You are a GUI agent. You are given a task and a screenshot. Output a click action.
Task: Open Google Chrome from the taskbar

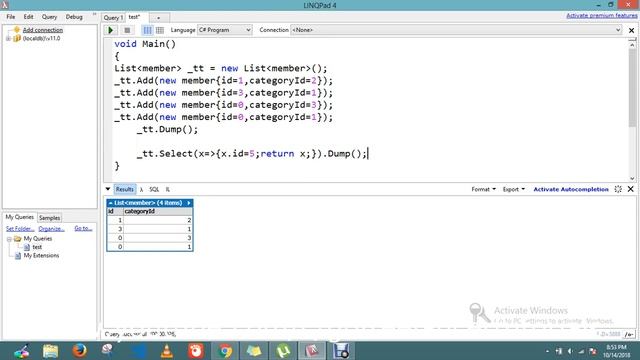225,351
